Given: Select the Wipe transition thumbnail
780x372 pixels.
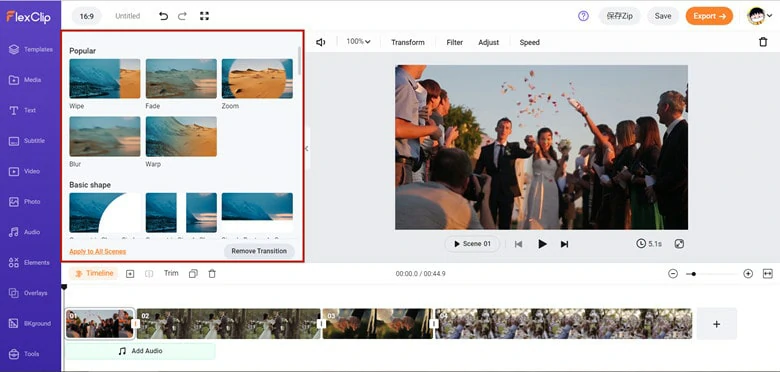Looking at the screenshot, I should pos(104,79).
